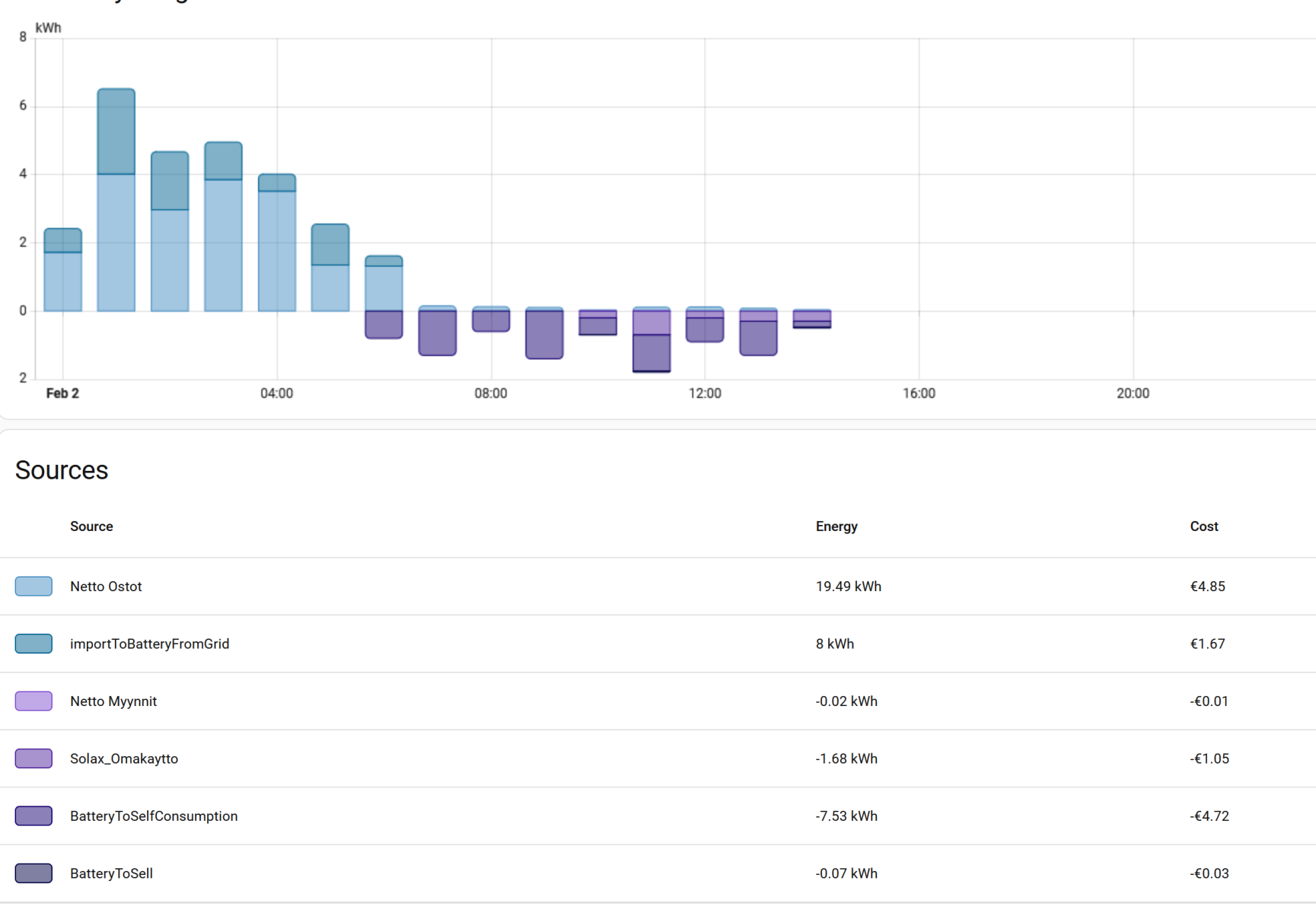Open the Netto Ostot source name
The image size is (1316, 913).
(106, 587)
